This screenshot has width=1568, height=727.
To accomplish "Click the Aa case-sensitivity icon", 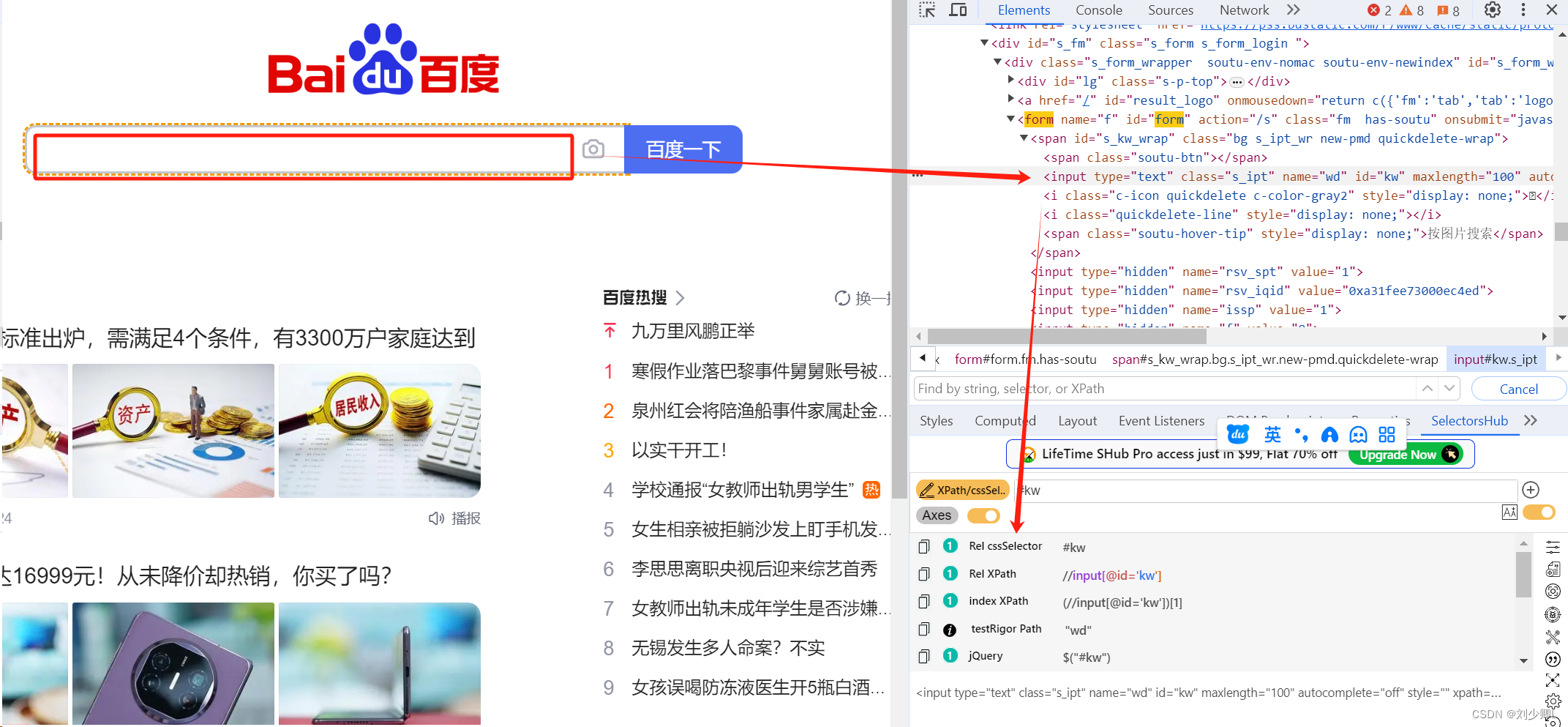I will coord(1509,512).
